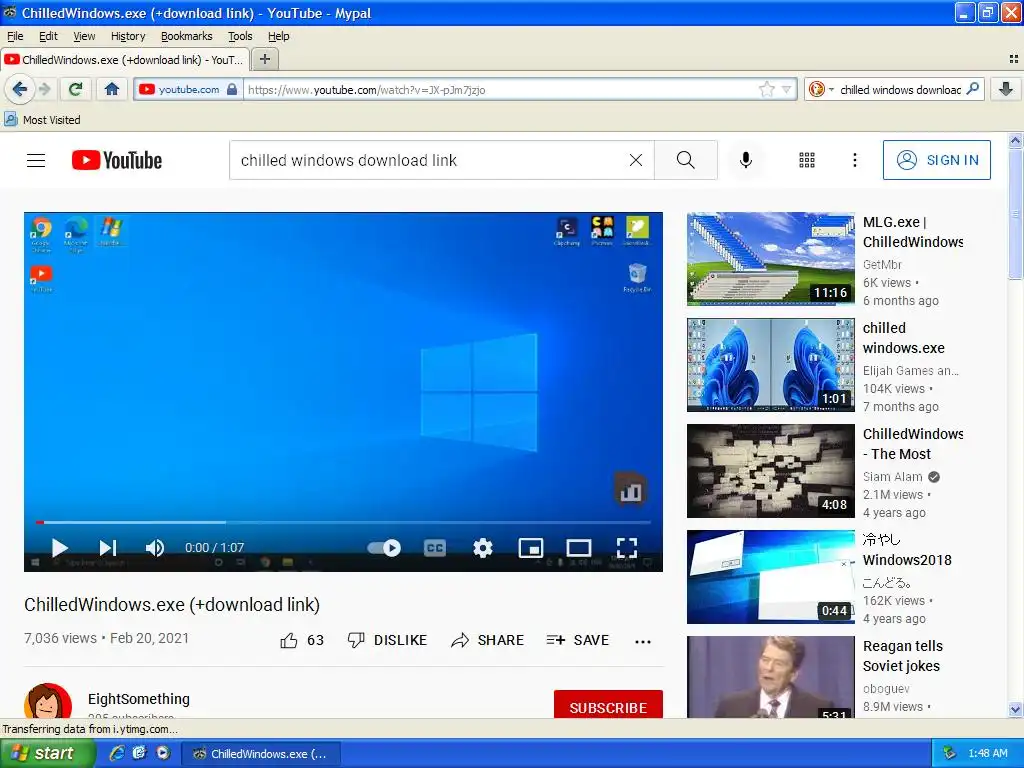Enter full screen video mode
Viewport: 1024px width, 768px height.
(627, 548)
